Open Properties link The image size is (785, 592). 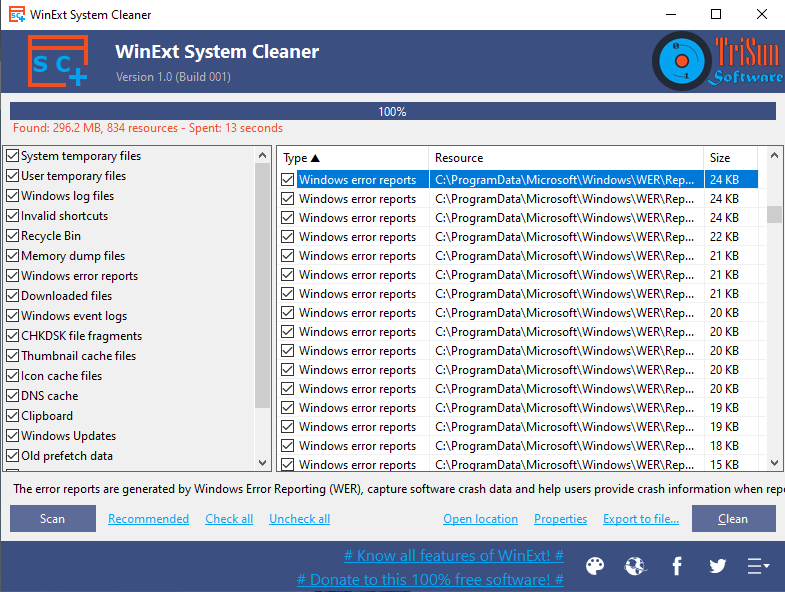560,519
